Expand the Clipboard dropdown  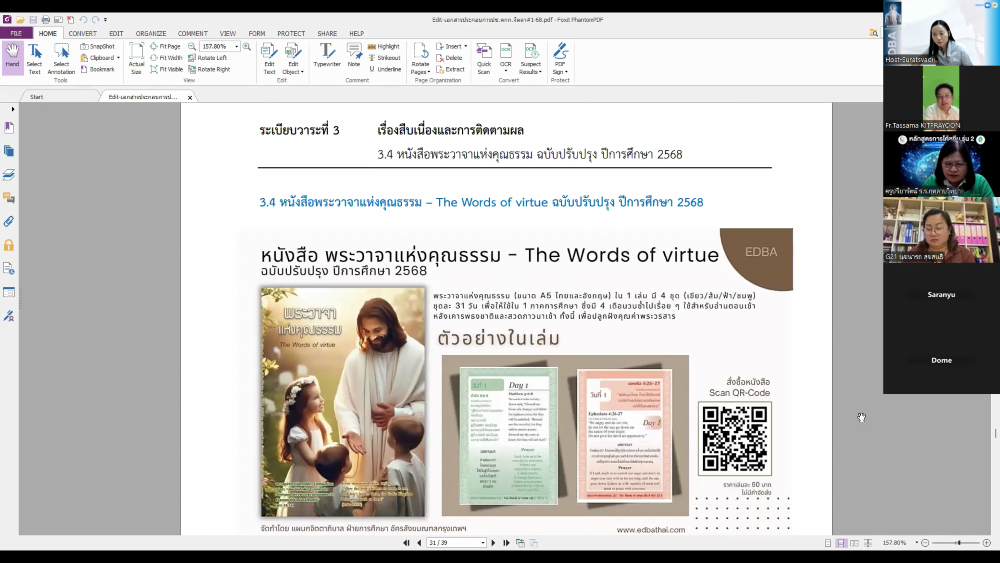(118, 58)
